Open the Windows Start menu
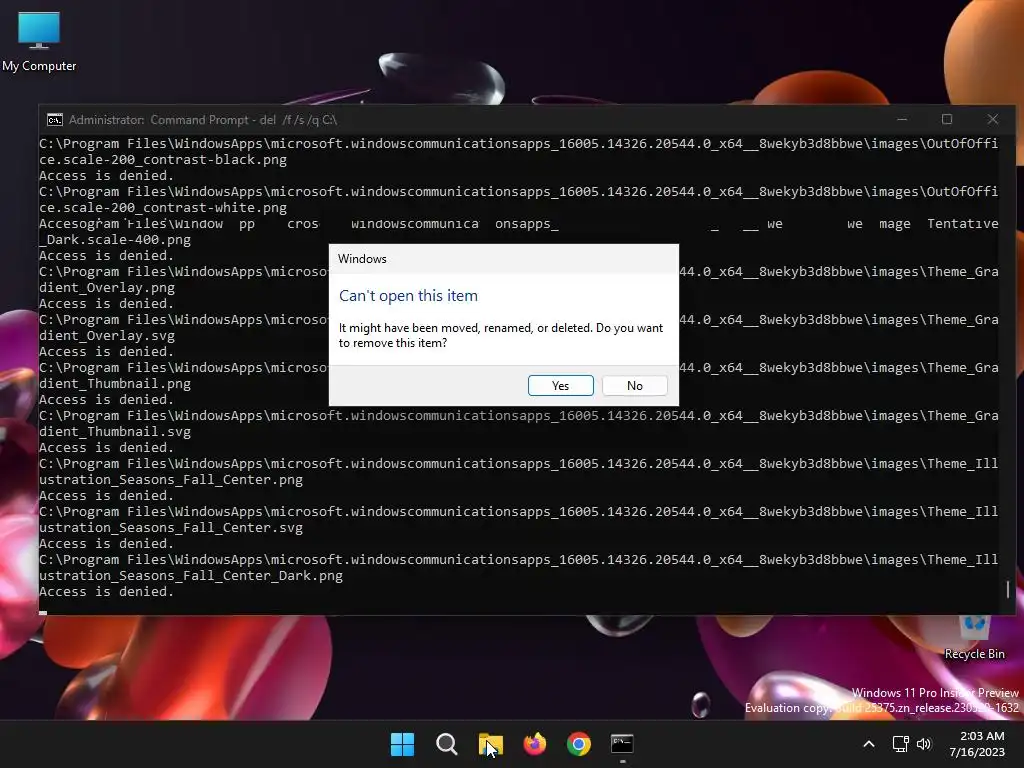 click(x=402, y=744)
